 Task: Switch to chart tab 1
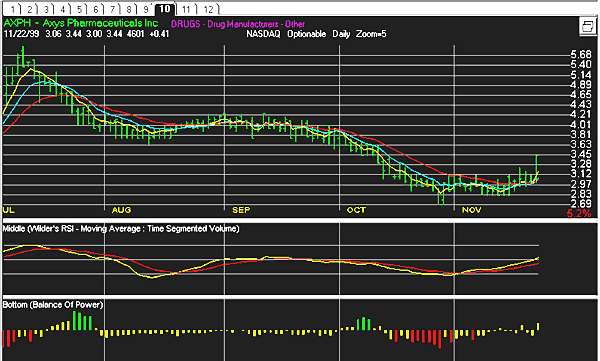click(12, 9)
